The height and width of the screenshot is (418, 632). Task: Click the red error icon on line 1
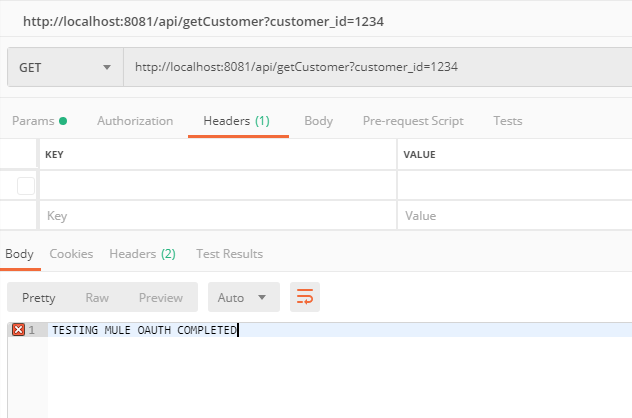coord(18,330)
